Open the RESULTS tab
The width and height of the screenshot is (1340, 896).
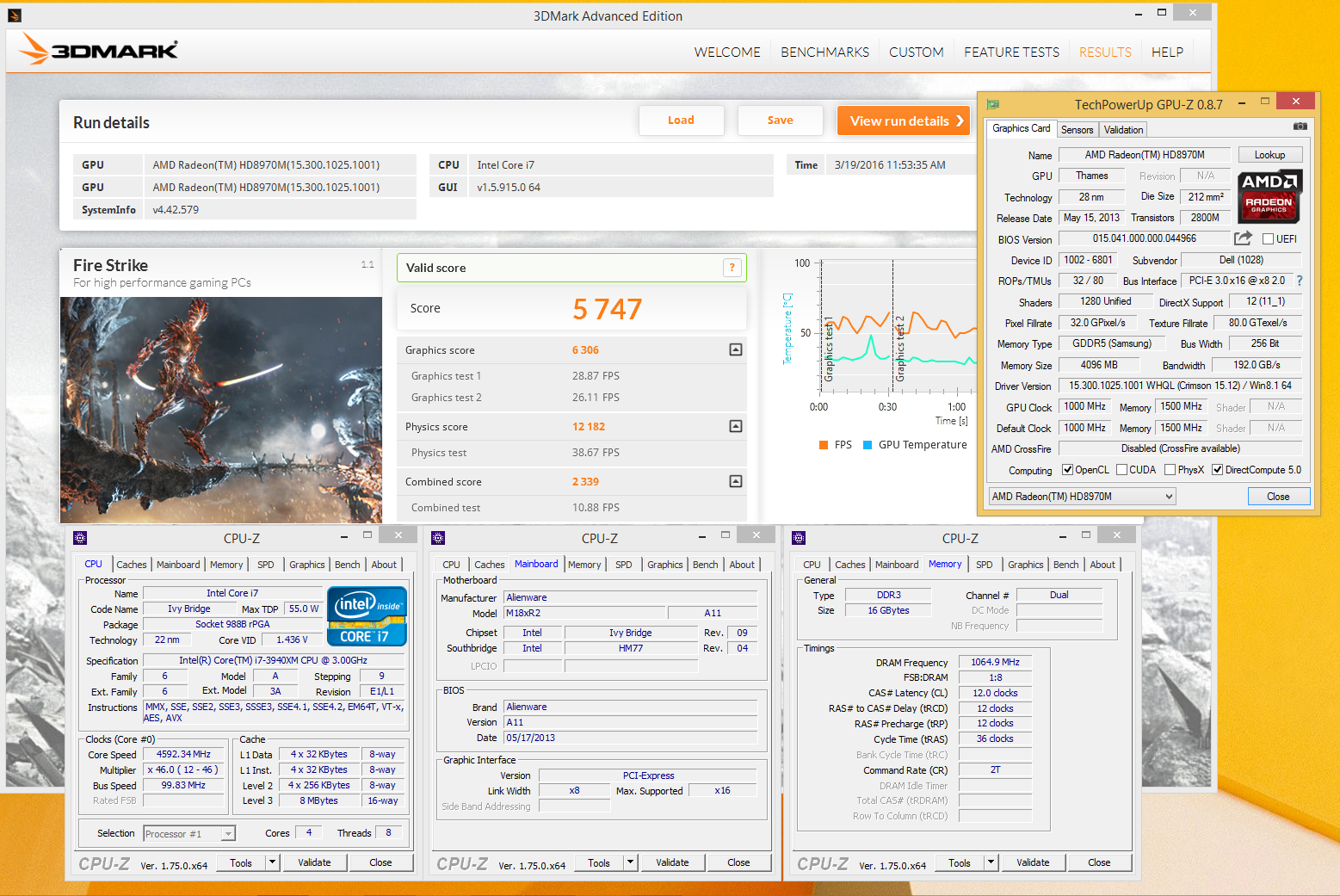[1105, 53]
